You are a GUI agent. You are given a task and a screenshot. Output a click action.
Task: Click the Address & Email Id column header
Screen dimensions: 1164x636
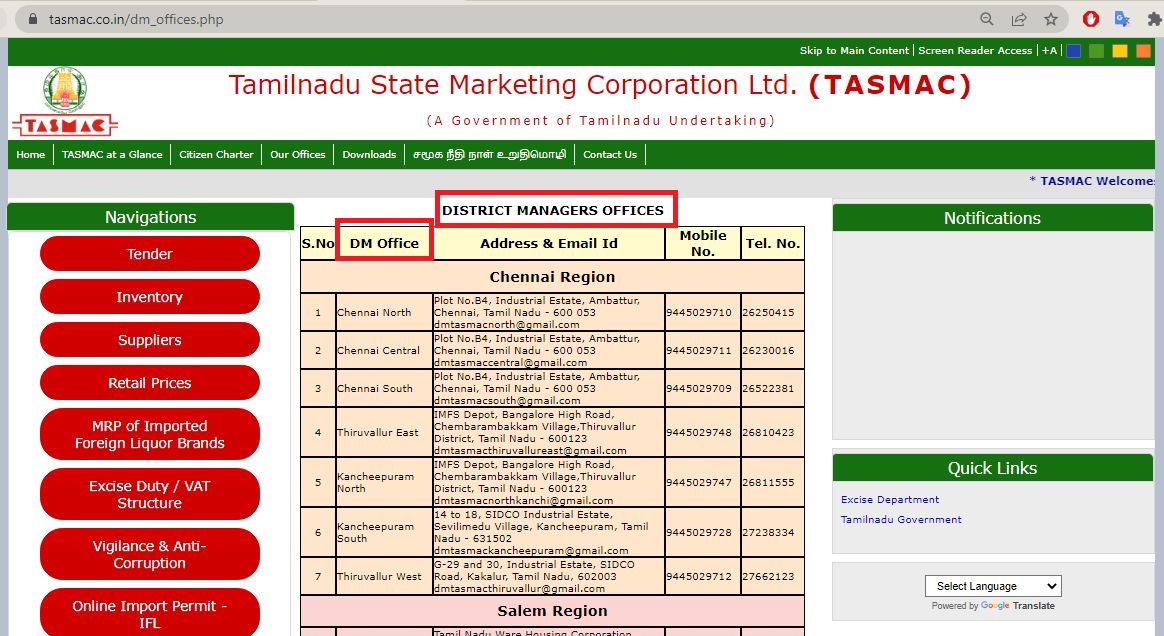549,243
